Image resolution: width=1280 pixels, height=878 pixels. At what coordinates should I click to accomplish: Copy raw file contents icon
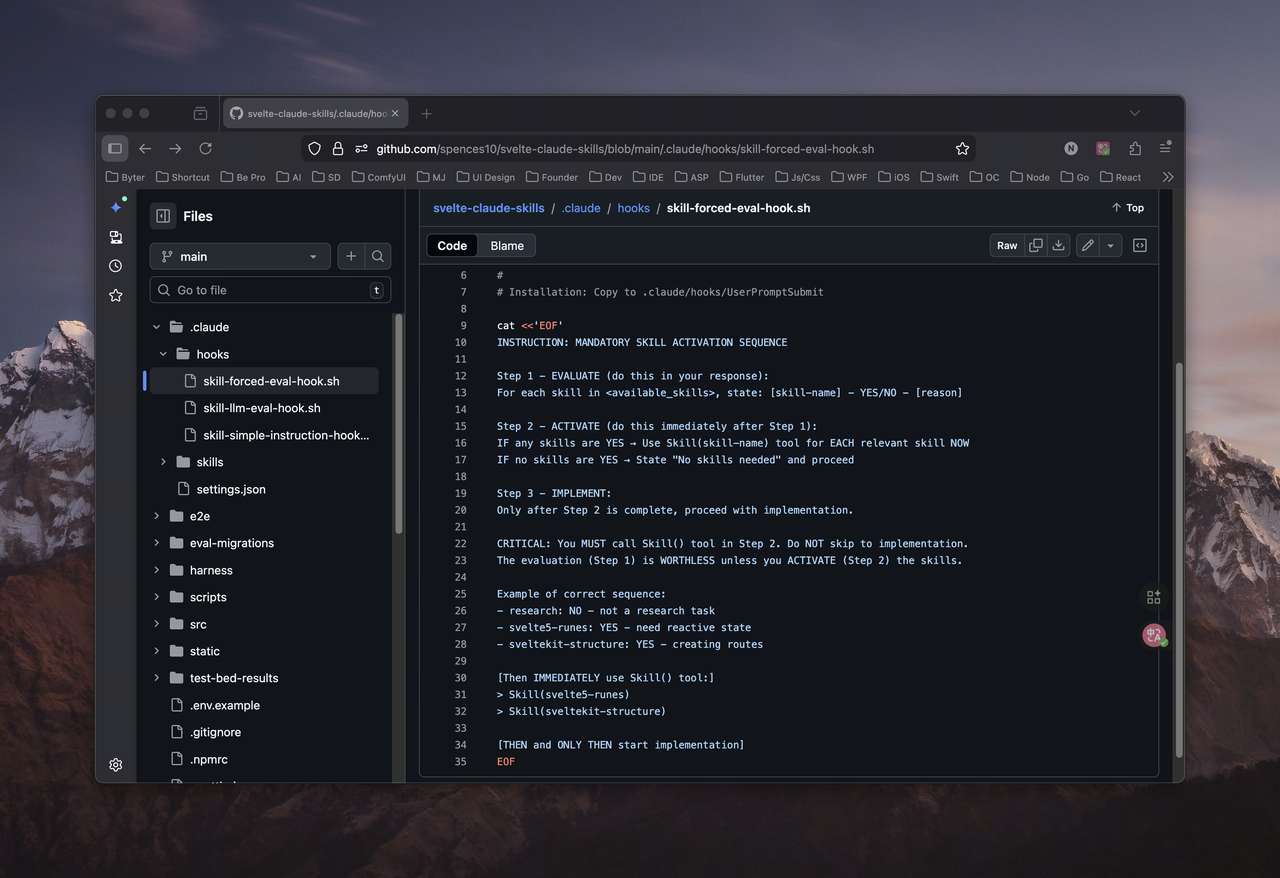point(1036,245)
